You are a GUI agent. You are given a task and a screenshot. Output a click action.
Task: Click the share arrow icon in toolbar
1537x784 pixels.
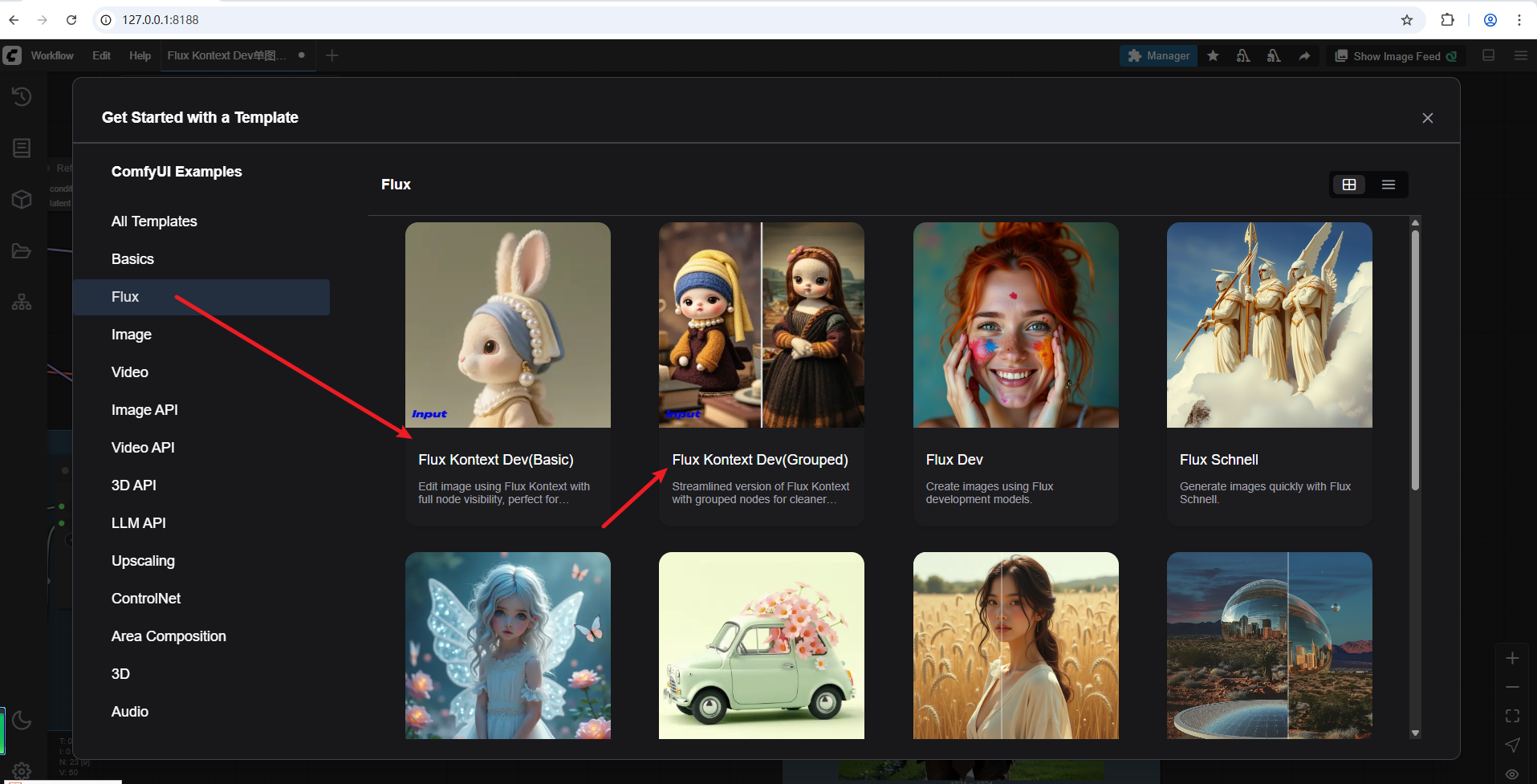1304,55
